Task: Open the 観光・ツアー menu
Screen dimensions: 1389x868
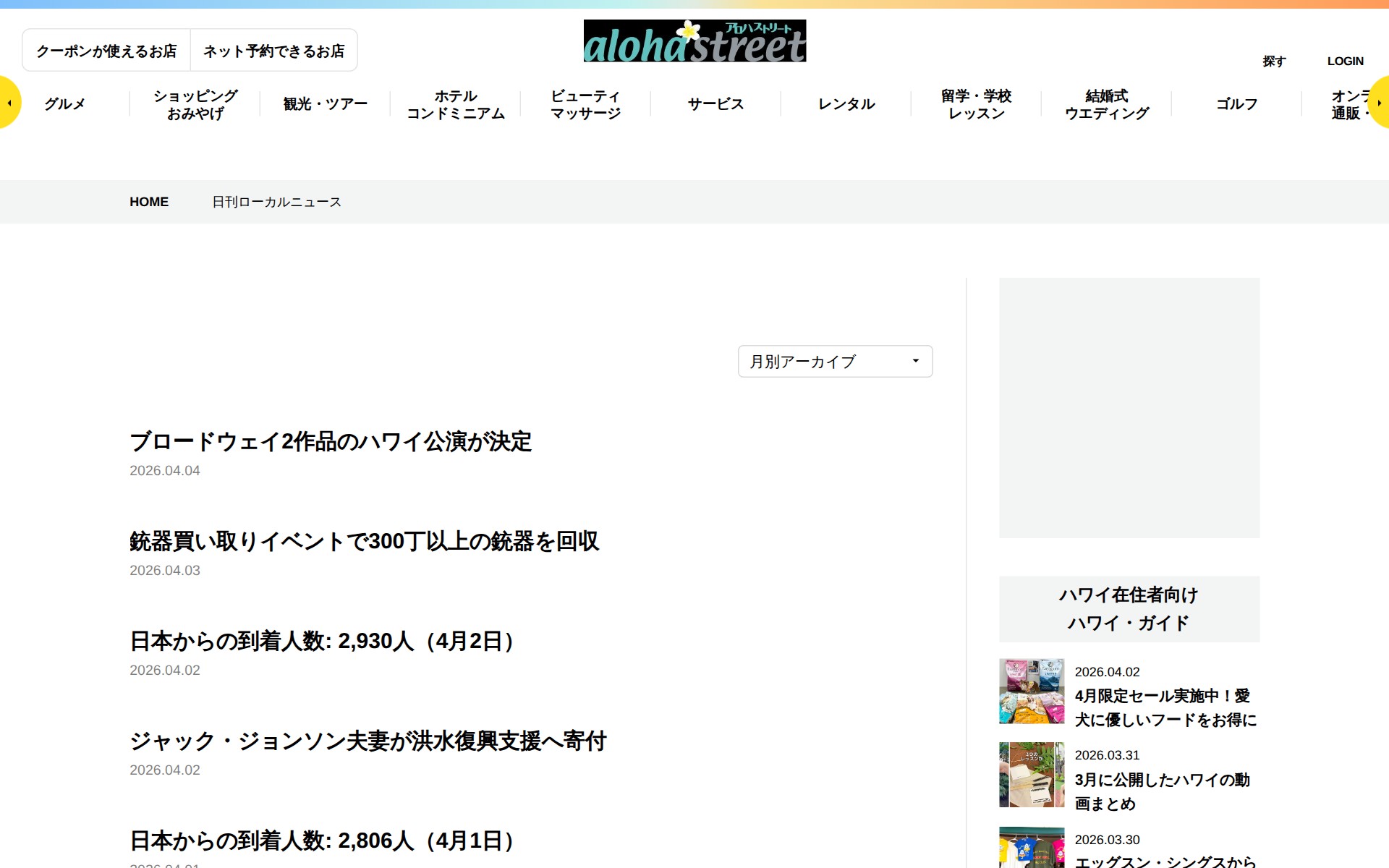Action: coord(323,103)
